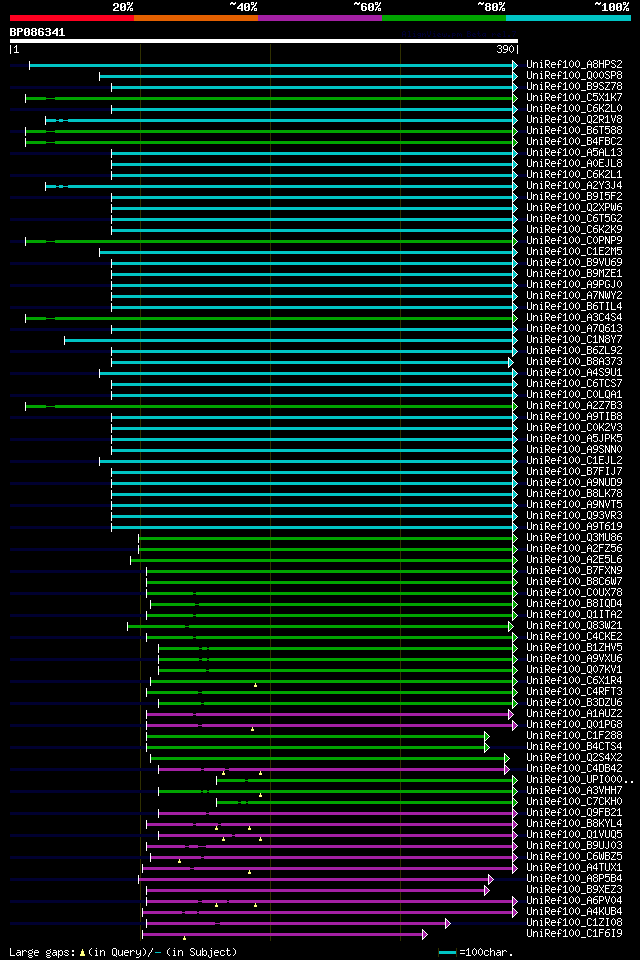Open UniRef100_C1E2M5 hit
640x960 pixels.
(574, 252)
